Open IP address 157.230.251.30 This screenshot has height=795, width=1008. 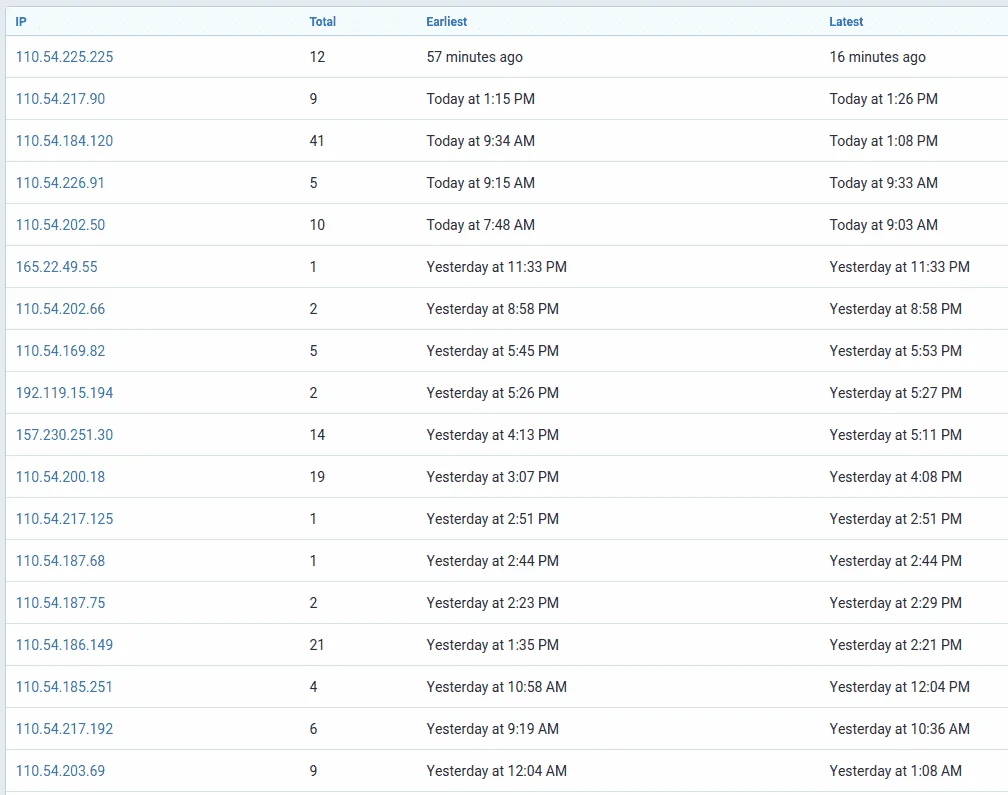click(64, 435)
